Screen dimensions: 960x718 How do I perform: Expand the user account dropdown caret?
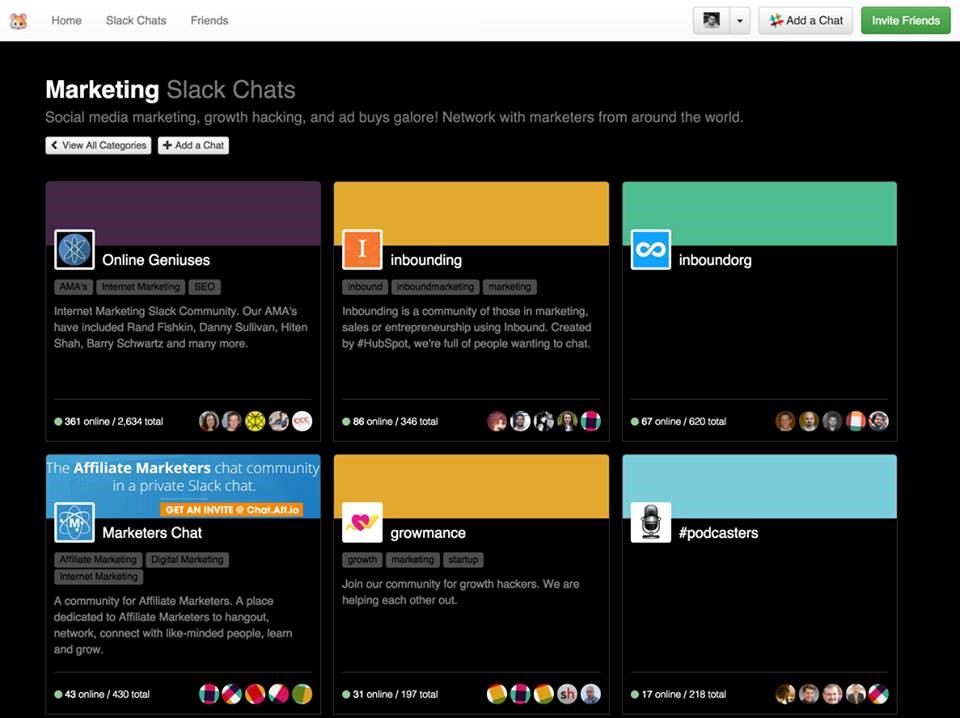pos(740,20)
